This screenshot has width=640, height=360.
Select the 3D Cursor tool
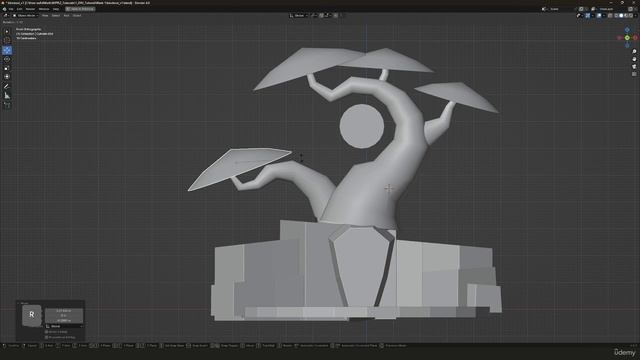(x=7, y=40)
